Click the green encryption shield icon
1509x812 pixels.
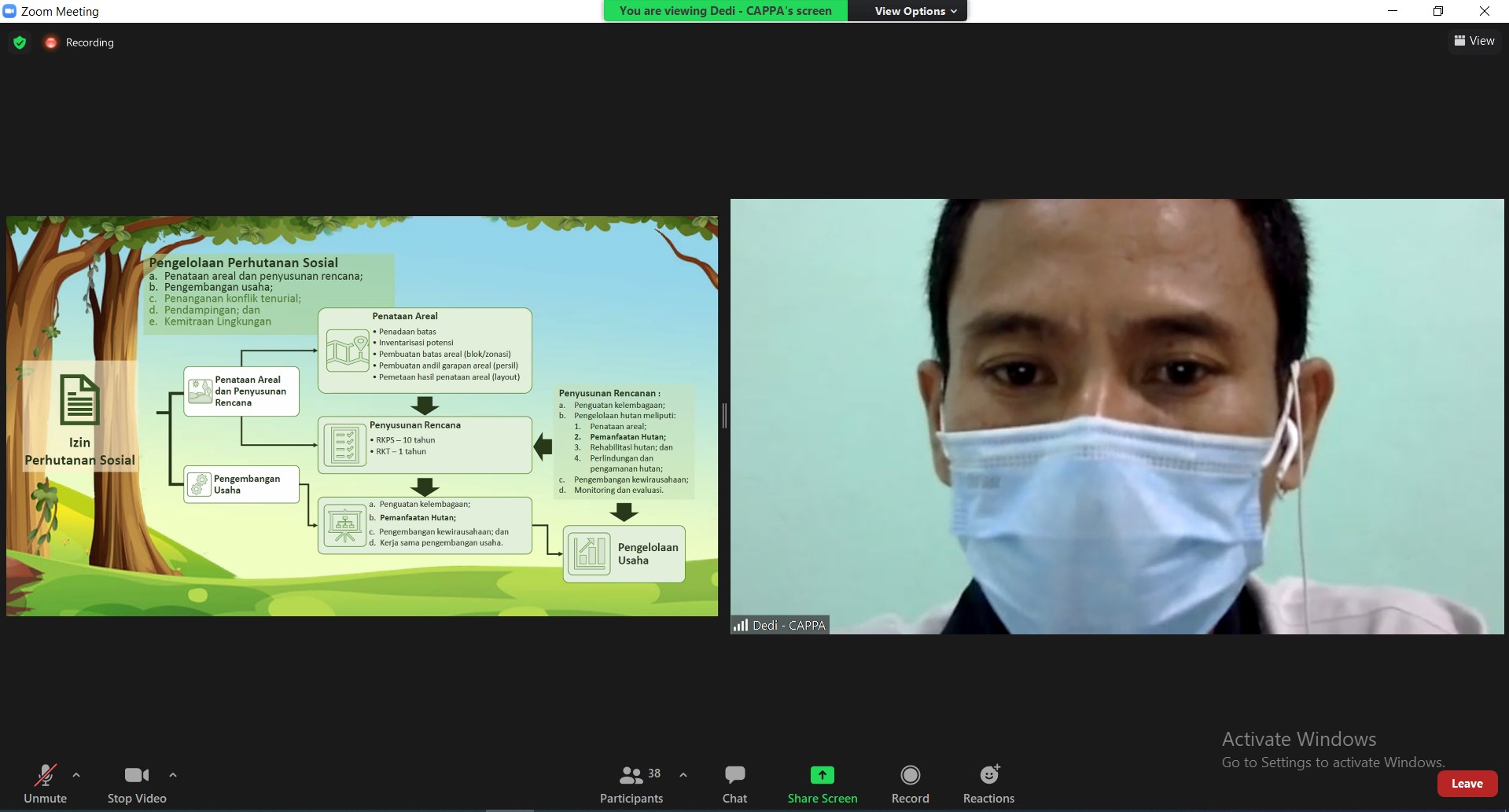tap(20, 42)
